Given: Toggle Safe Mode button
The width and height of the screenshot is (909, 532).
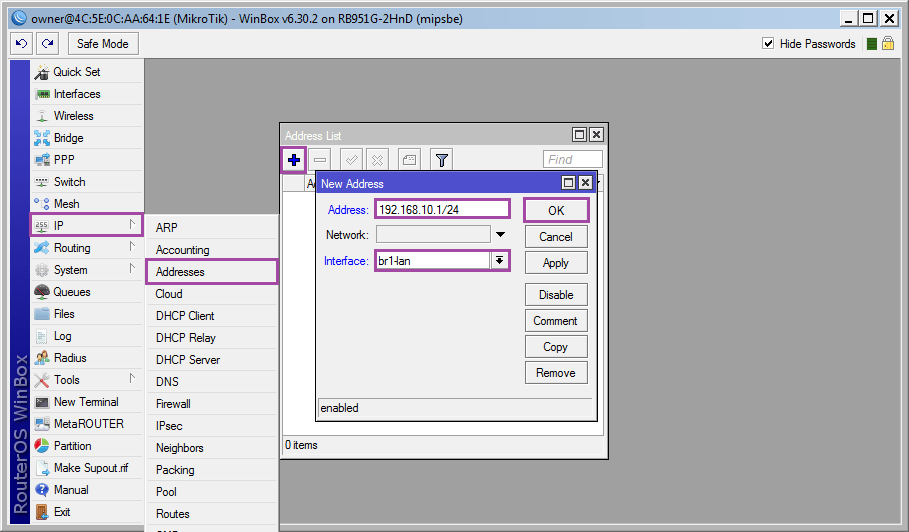Looking at the screenshot, I should point(103,43).
